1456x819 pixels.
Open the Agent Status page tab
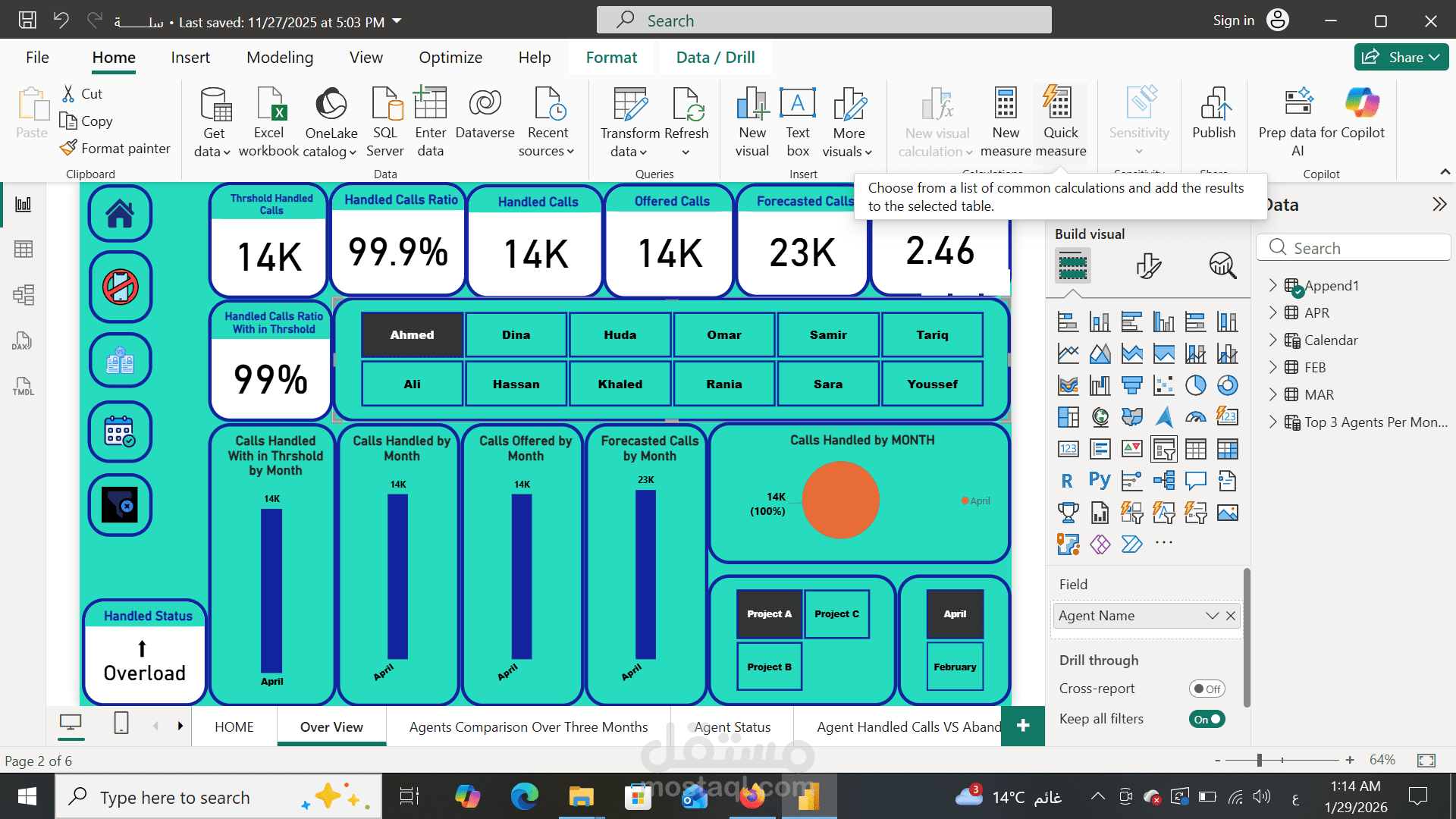click(x=732, y=726)
